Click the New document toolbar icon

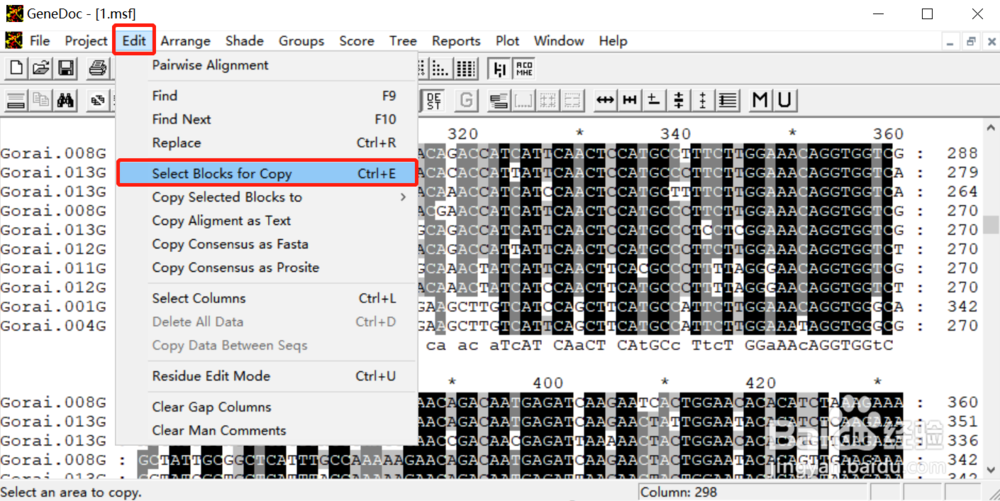pyautogui.click(x=16, y=68)
